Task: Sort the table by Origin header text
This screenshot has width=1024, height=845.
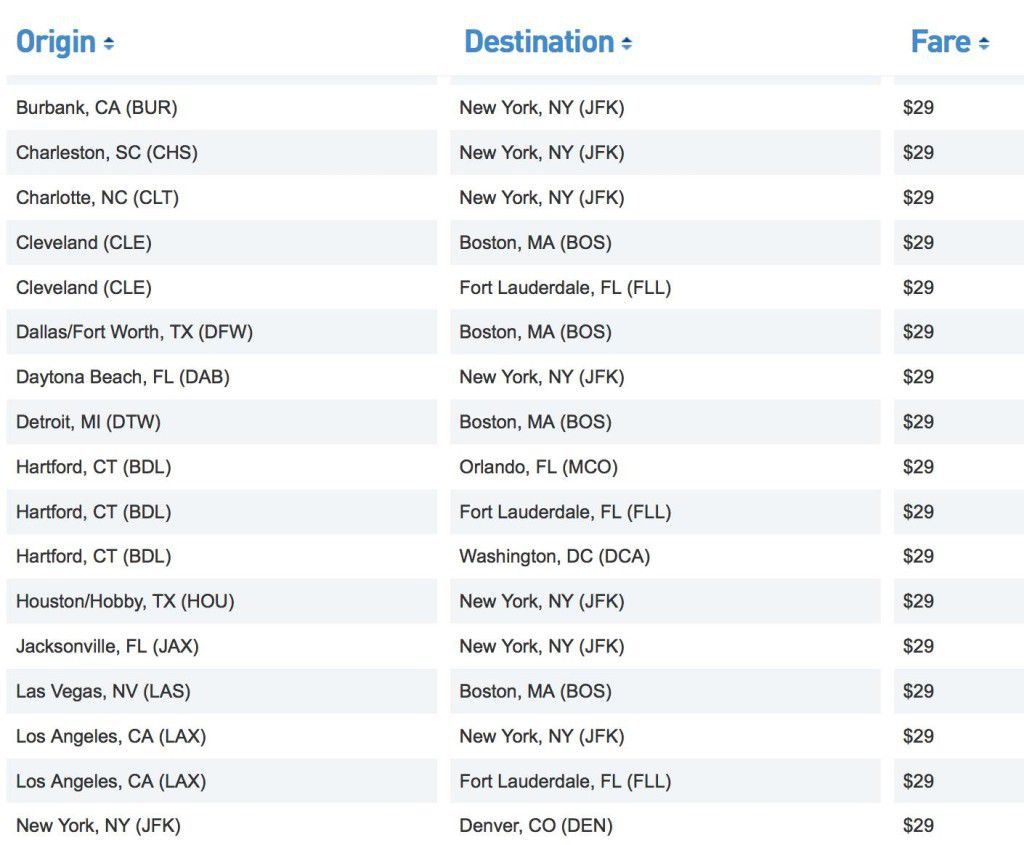Action: click(56, 42)
